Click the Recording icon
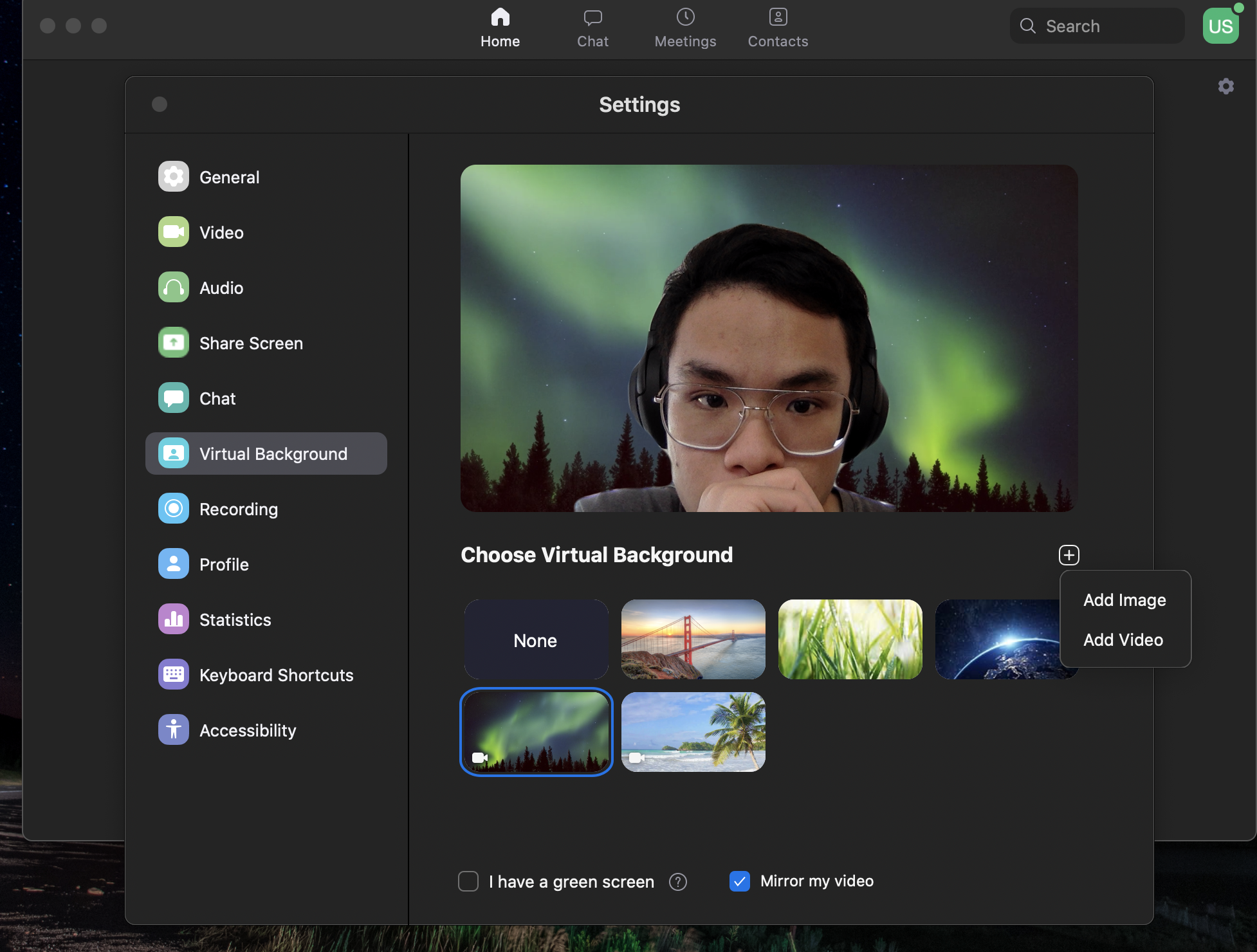 point(174,509)
